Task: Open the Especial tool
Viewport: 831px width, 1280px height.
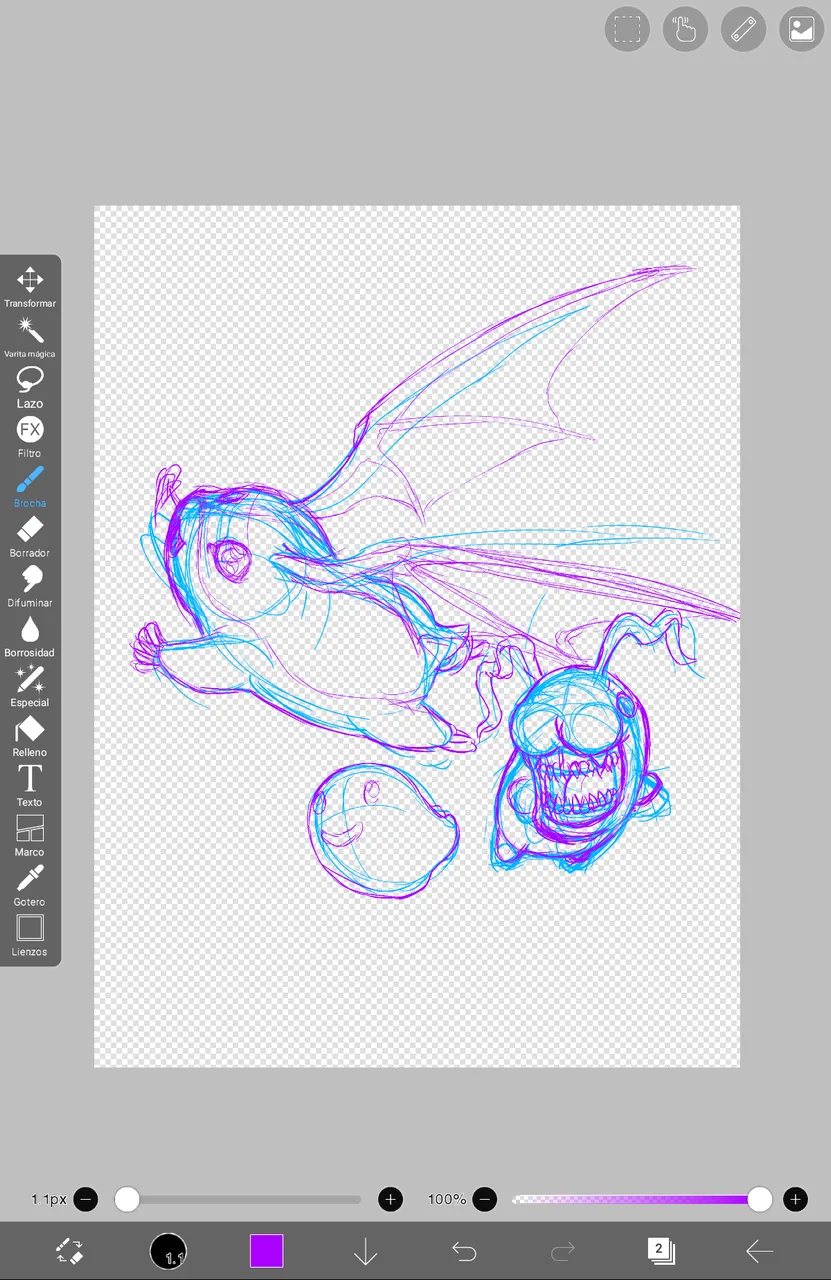Action: [30, 686]
